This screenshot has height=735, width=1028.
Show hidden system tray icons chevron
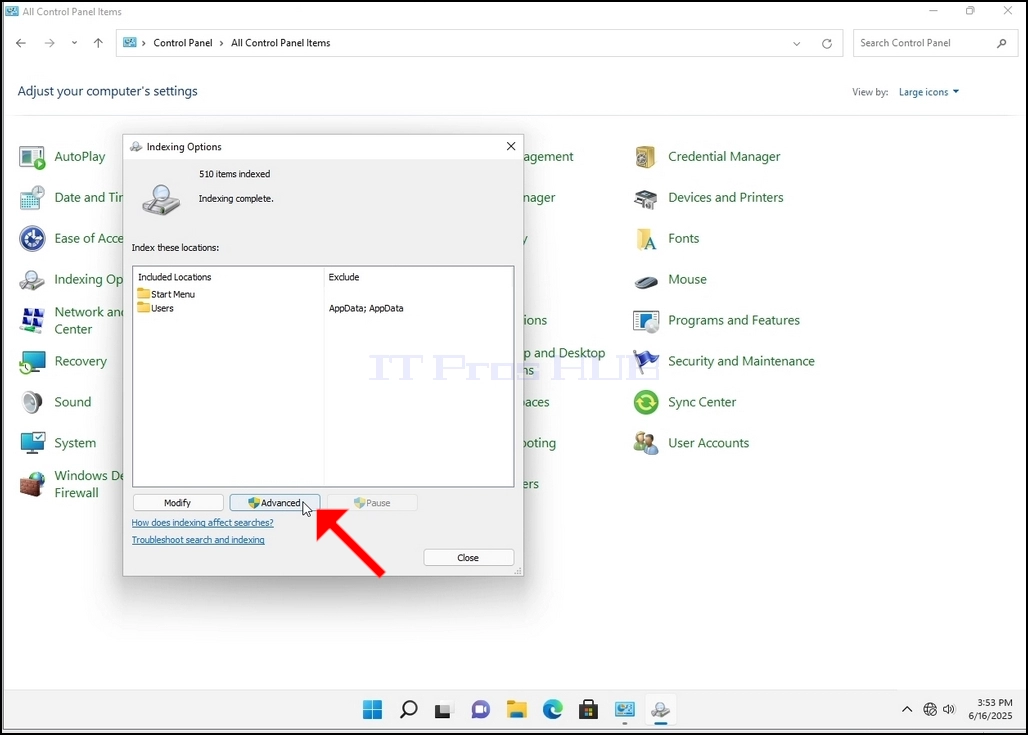point(907,709)
